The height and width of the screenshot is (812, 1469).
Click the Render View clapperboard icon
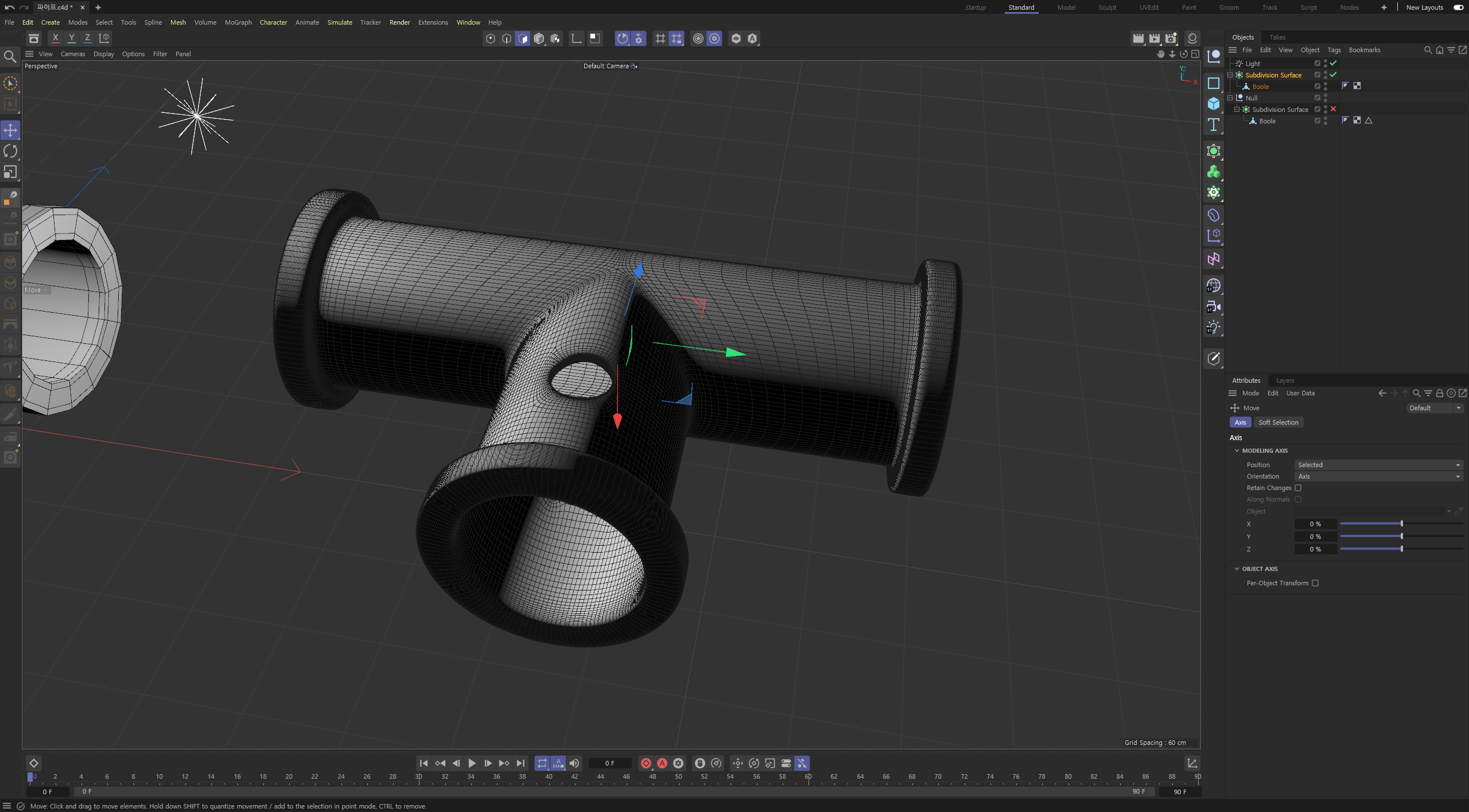click(1138, 38)
